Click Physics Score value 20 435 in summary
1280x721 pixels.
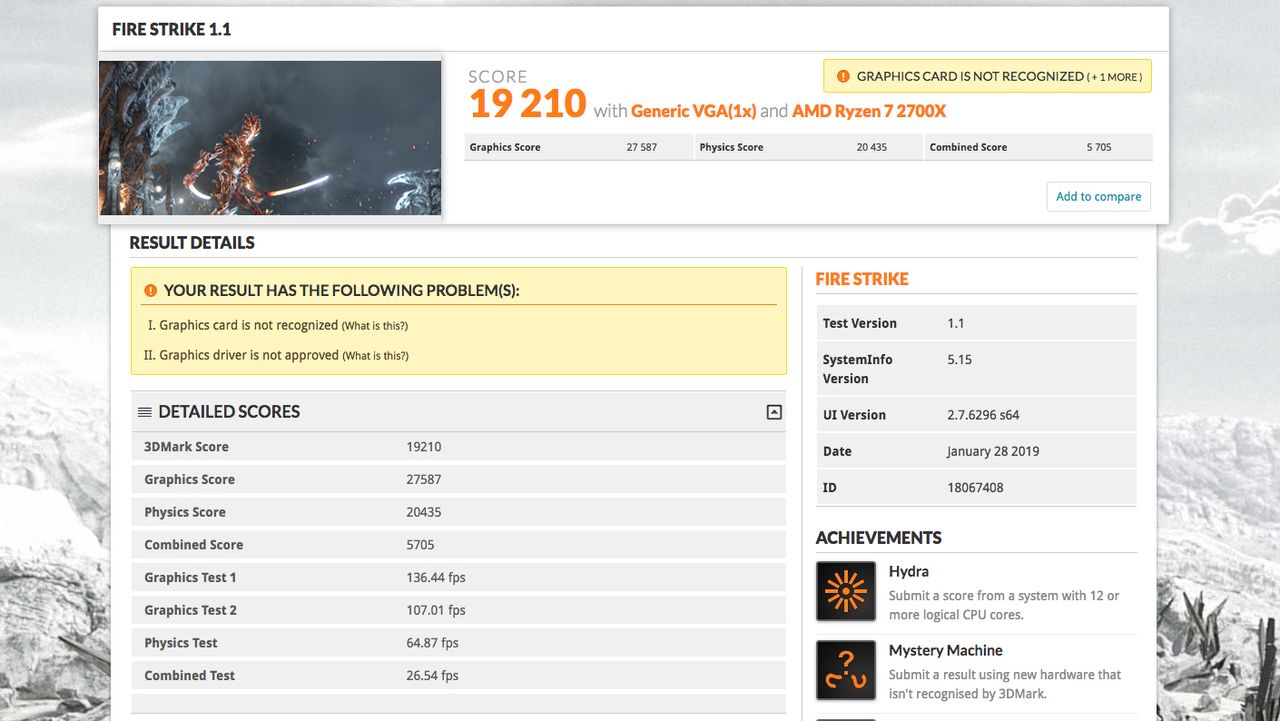coord(872,147)
